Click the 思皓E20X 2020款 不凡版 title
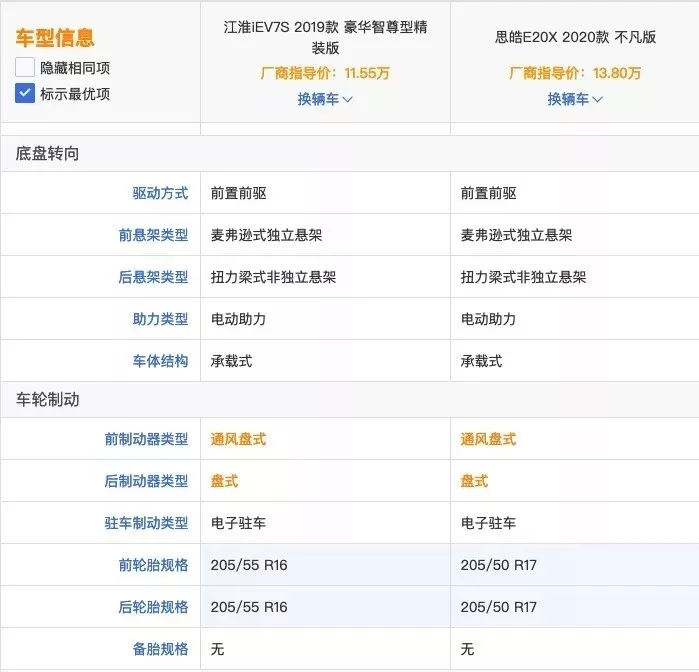This screenshot has height=672, width=699. click(575, 37)
